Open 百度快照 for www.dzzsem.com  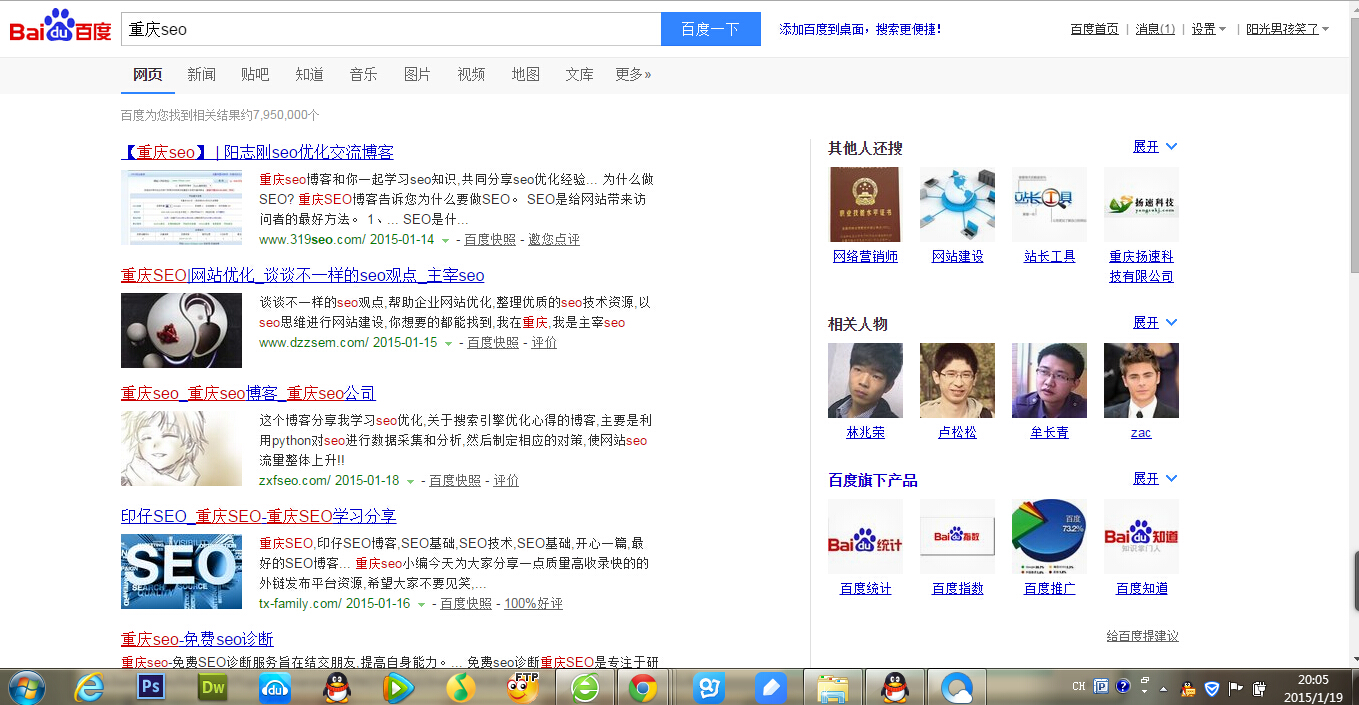[493, 343]
